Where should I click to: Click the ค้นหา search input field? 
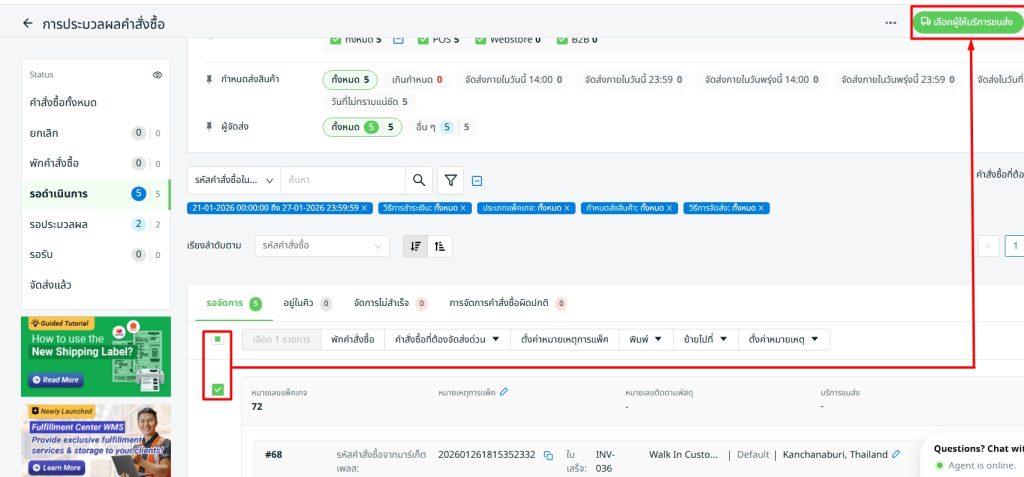pos(342,180)
